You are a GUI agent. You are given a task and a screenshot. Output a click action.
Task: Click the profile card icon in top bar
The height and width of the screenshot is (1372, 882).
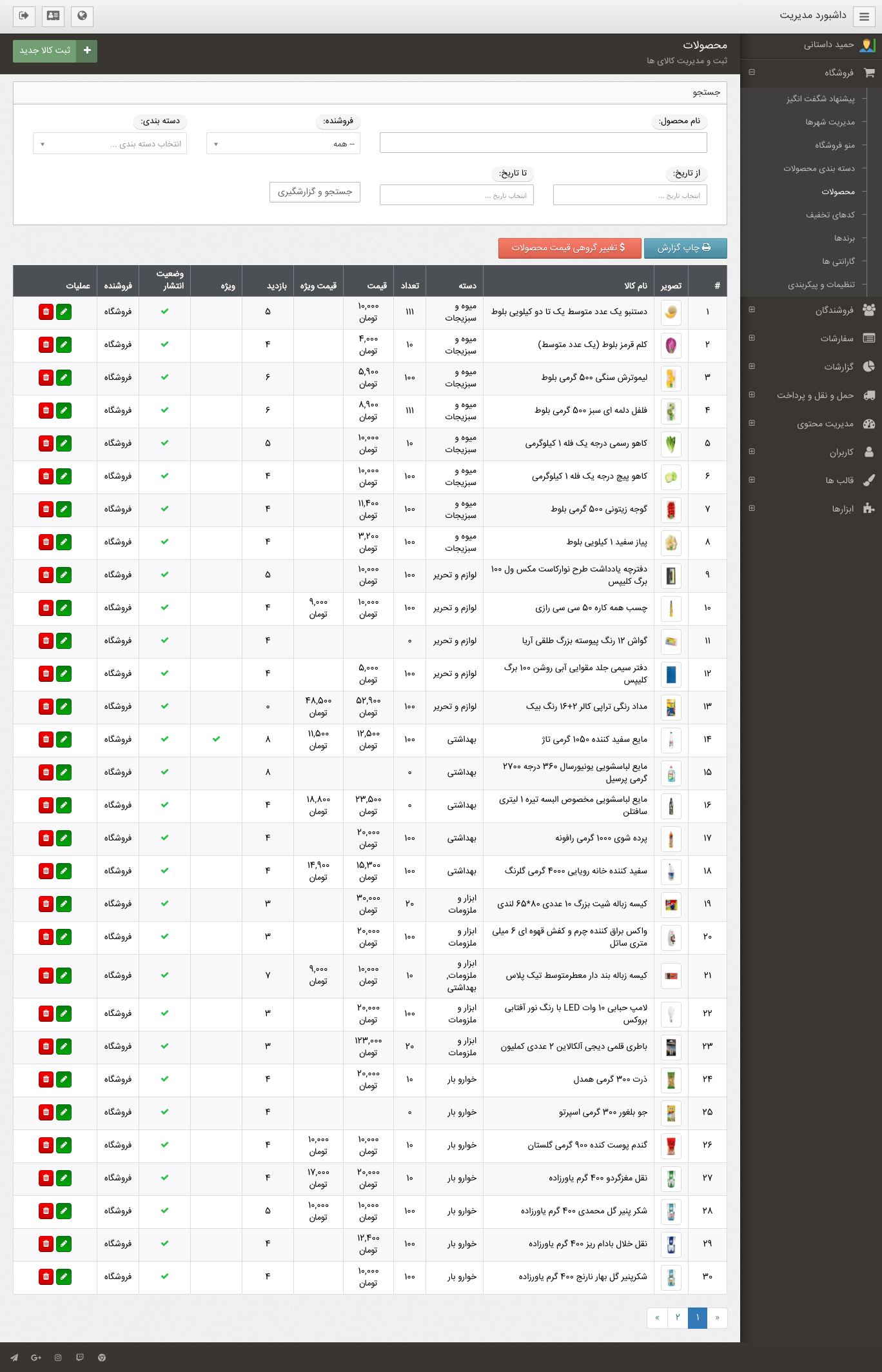click(x=53, y=16)
